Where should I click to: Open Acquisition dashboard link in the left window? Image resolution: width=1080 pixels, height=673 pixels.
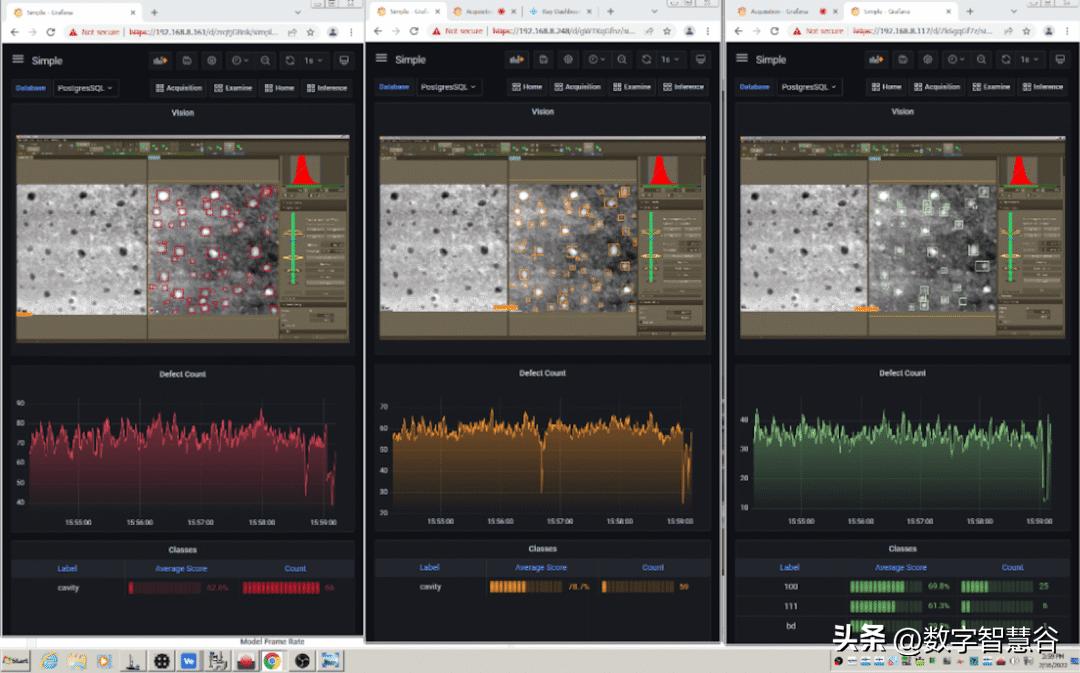click(179, 88)
